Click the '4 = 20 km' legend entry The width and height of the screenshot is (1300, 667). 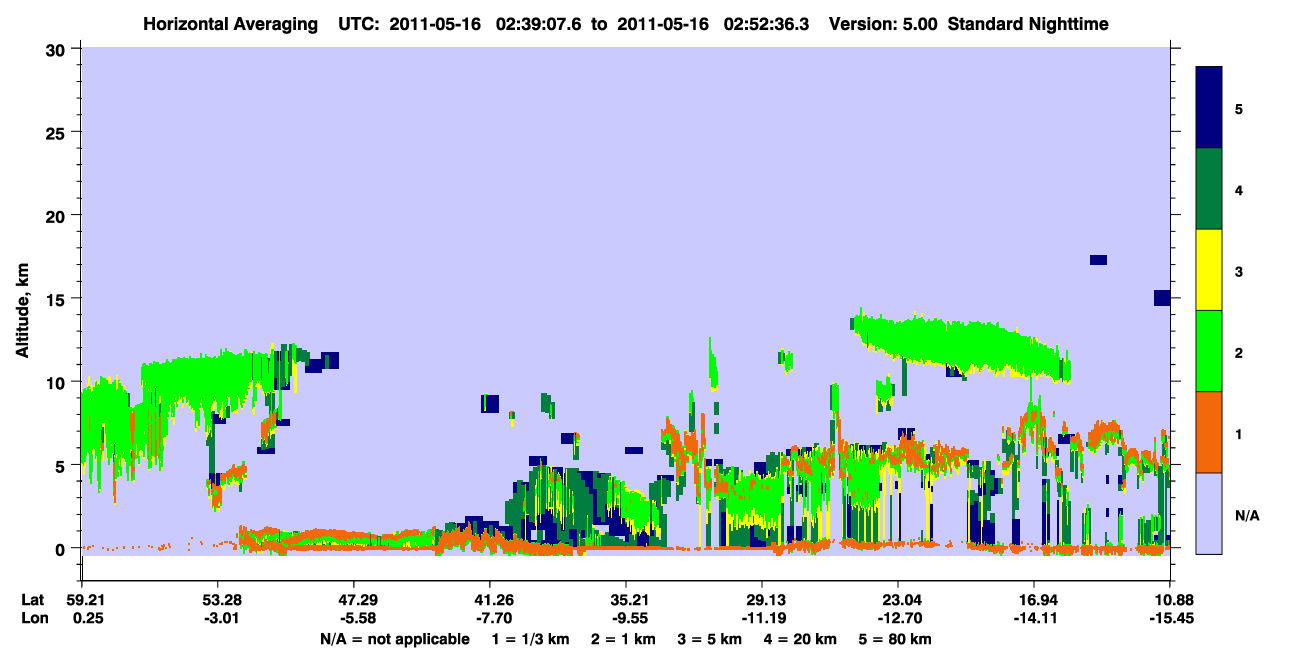pyautogui.click(x=800, y=639)
